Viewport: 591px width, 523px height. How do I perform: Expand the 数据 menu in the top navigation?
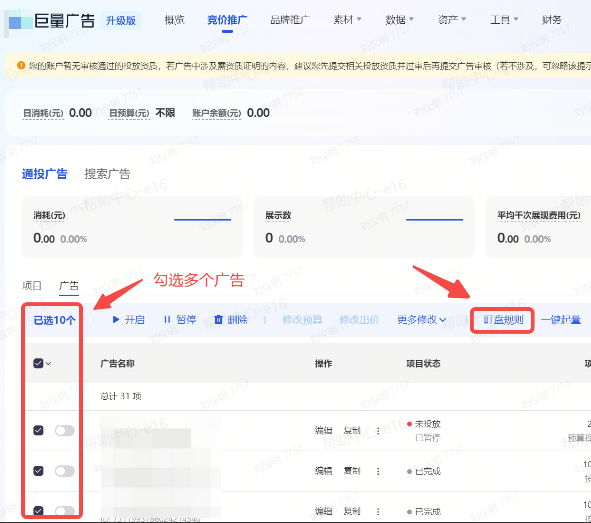click(x=399, y=20)
